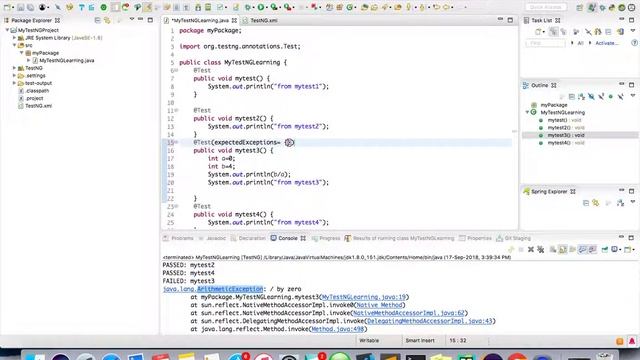Expand the .settings folder node

[x=14, y=76]
